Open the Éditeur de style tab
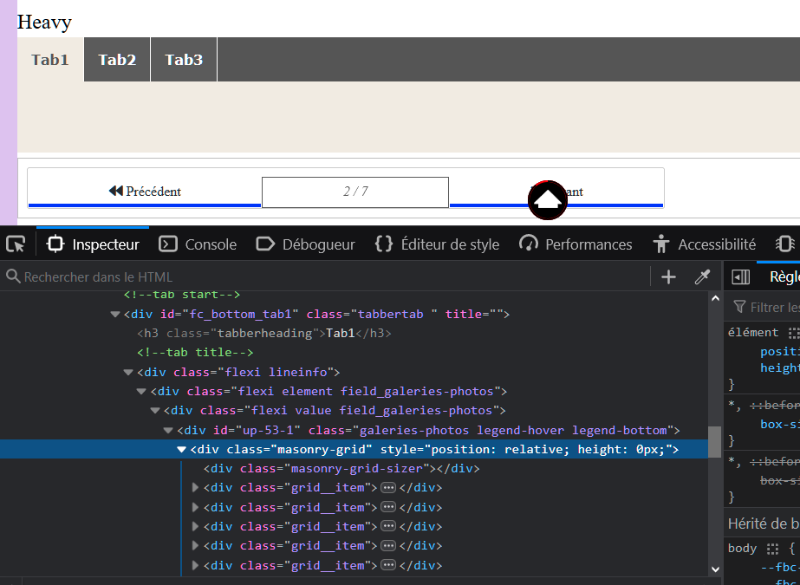The image size is (800, 585). click(437, 245)
